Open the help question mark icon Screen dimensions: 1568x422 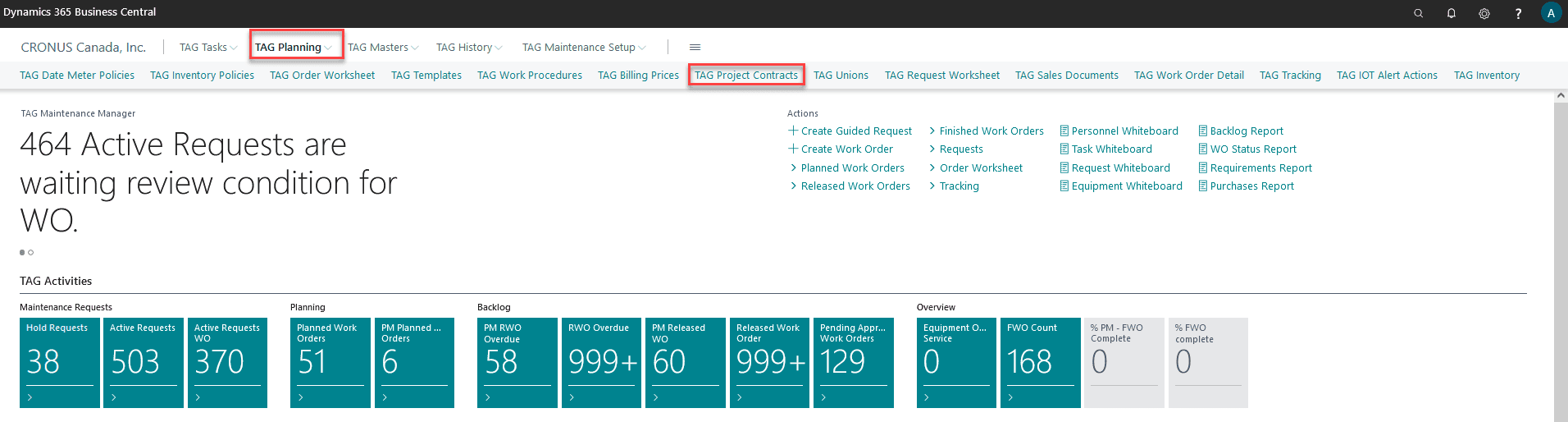click(1518, 13)
